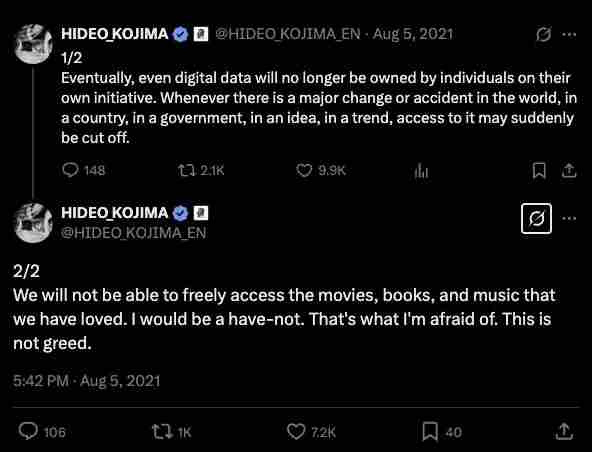Open Grok icon on first tweet
Screen dimensions: 592x452
[543, 34]
